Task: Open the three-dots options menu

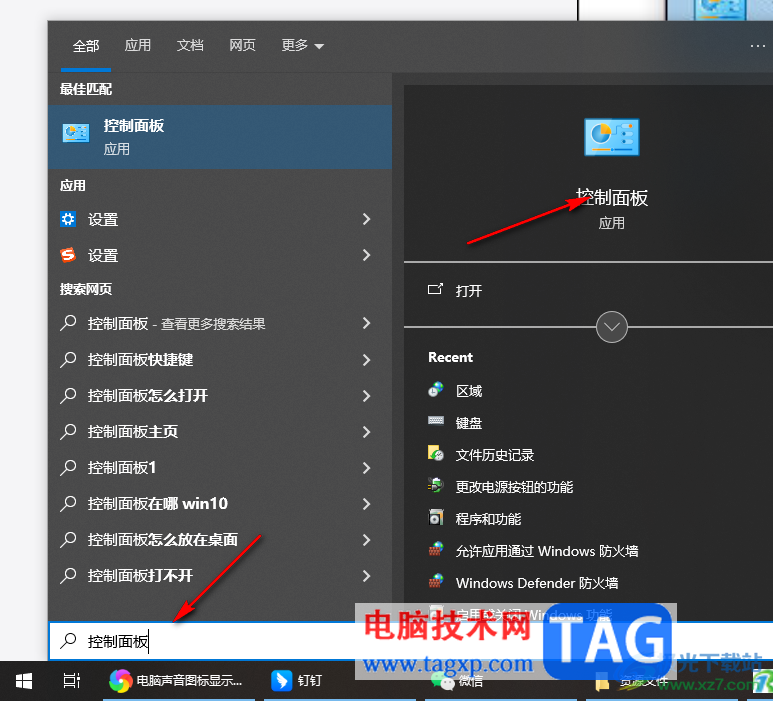Action: (757, 46)
